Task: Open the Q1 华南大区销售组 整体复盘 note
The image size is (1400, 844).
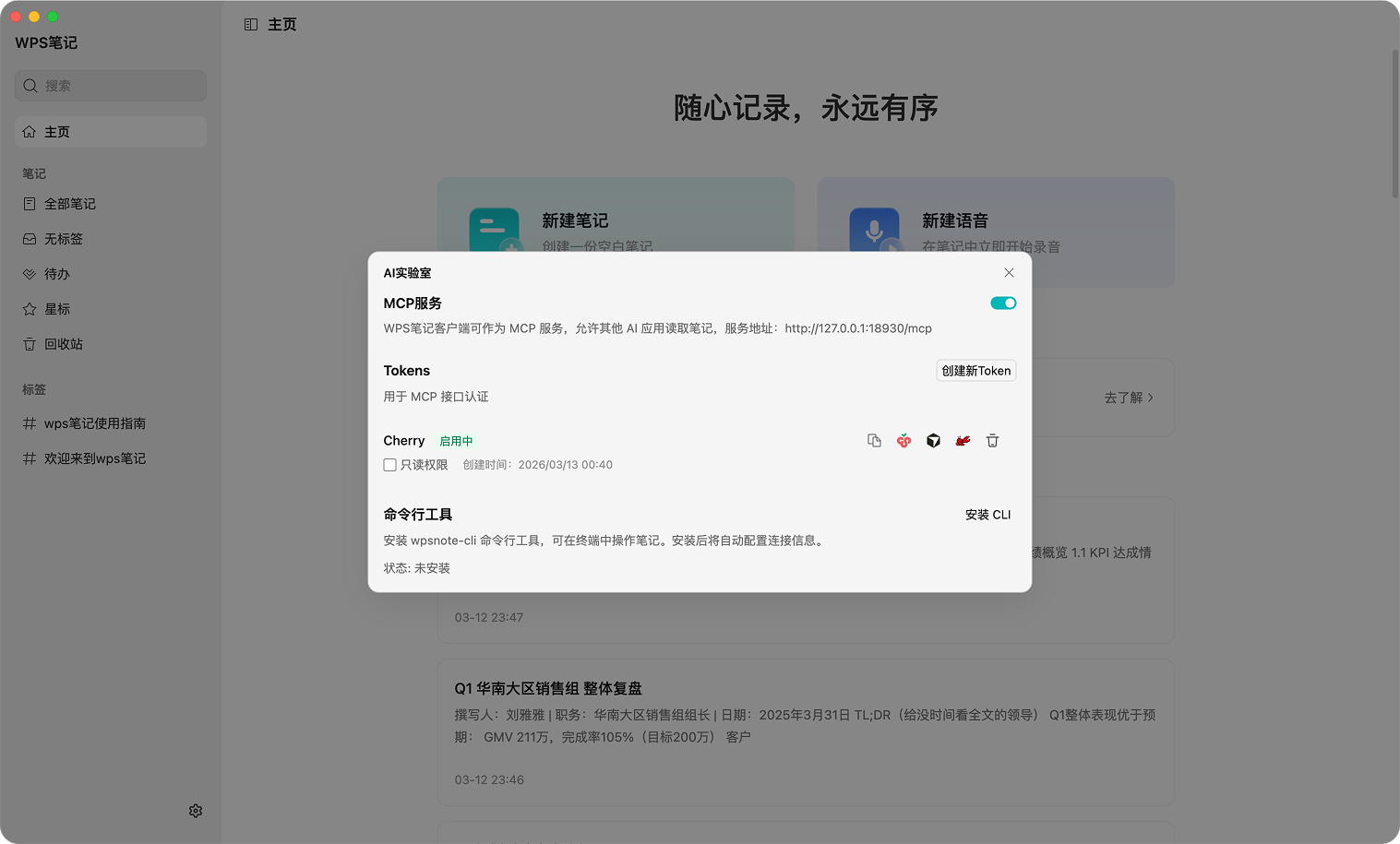Action: click(548, 688)
